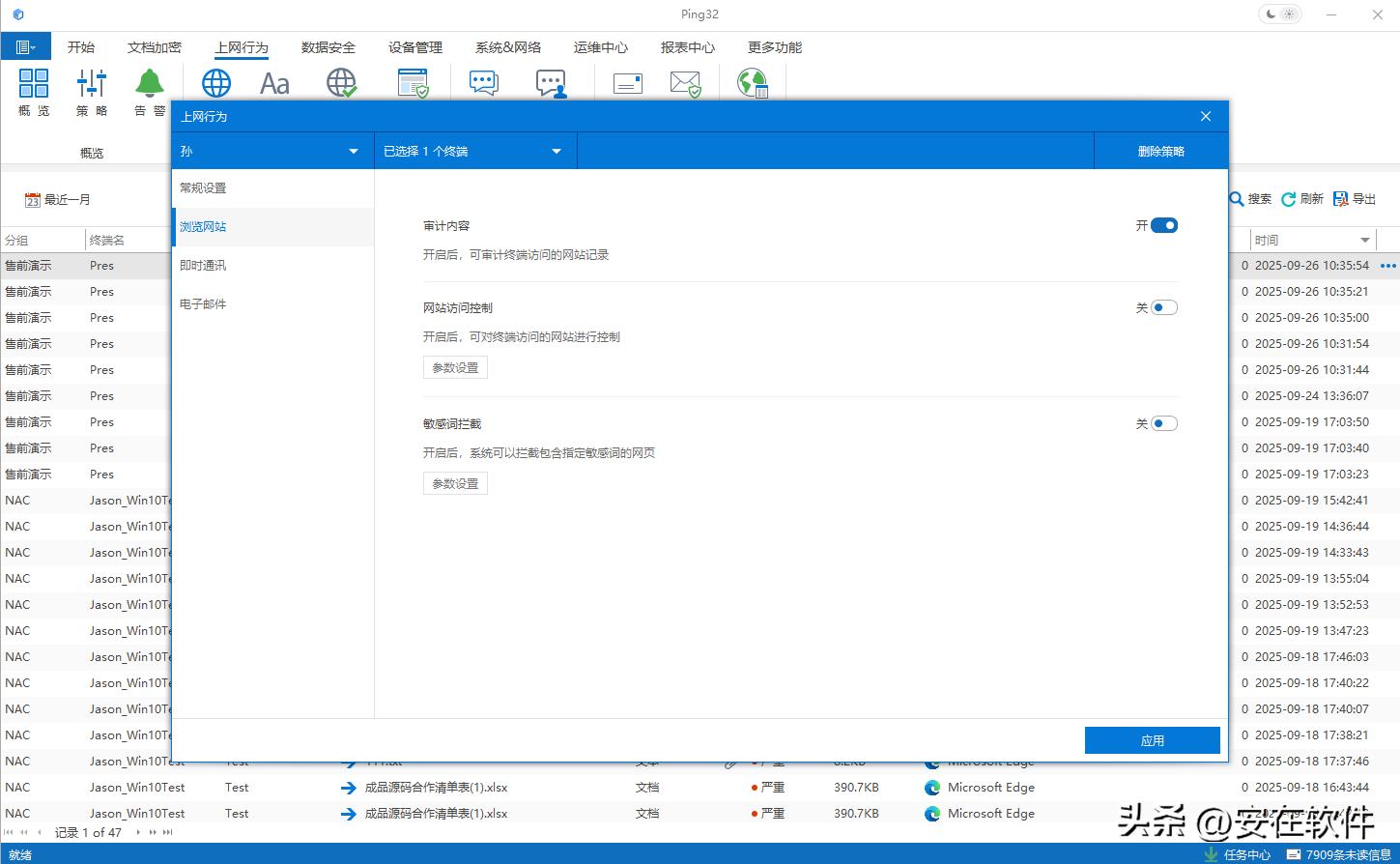The height and width of the screenshot is (864, 1400).
Task: Open the 已选择 1 个终端 dropdown
Action: point(556,152)
